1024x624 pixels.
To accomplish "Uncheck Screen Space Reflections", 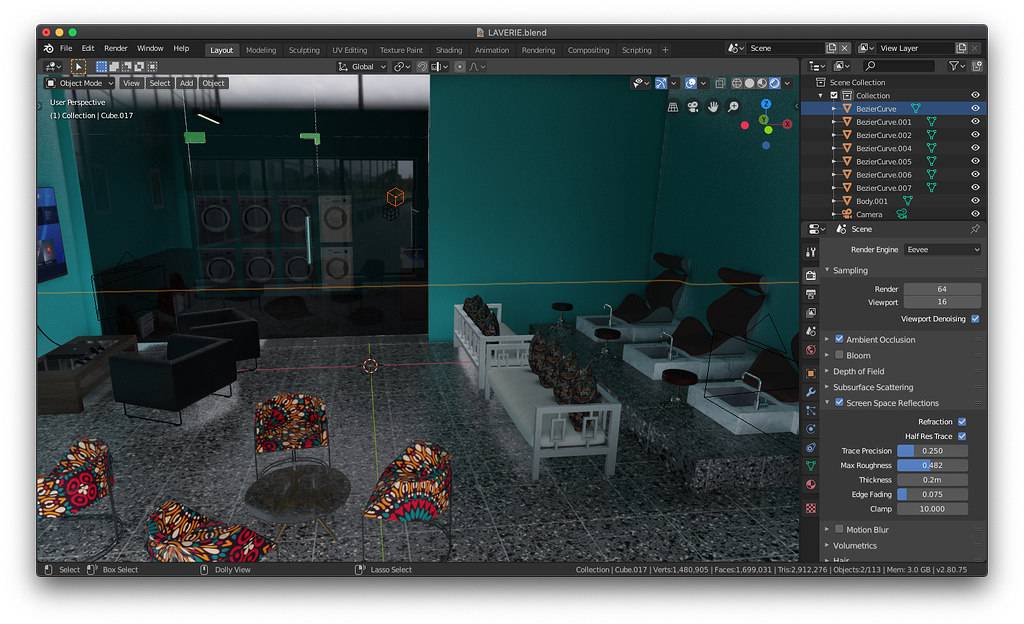I will point(839,402).
